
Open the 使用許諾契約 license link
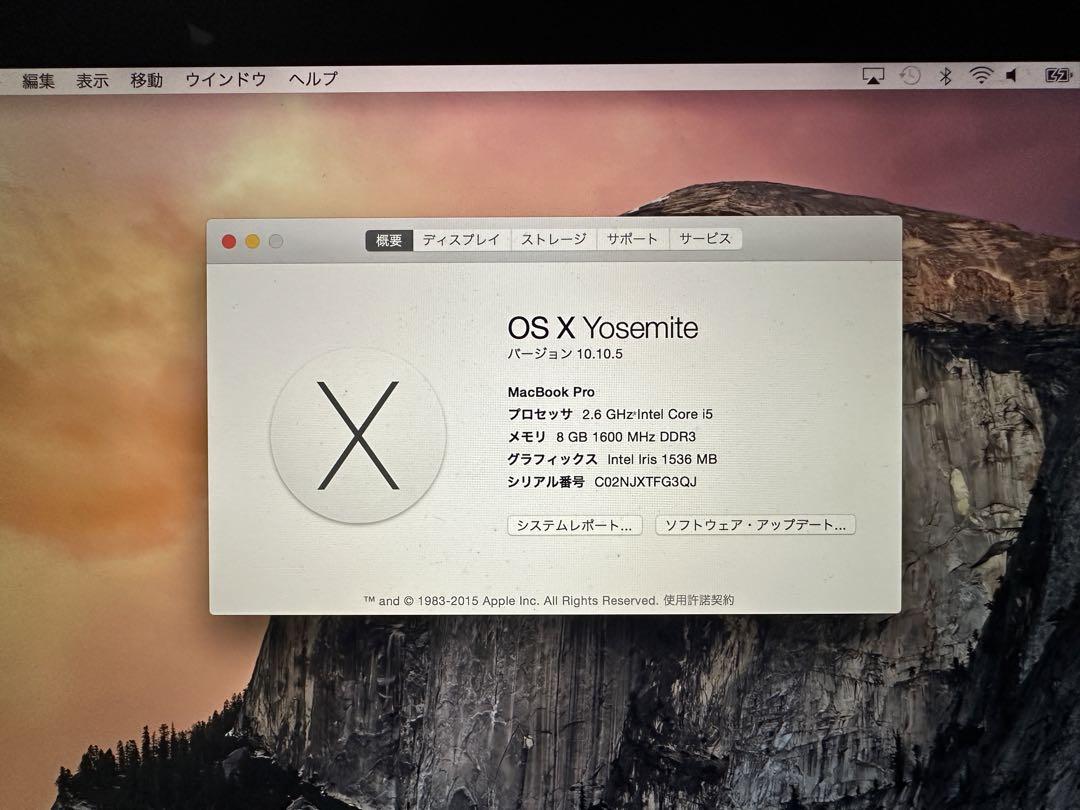[699, 600]
